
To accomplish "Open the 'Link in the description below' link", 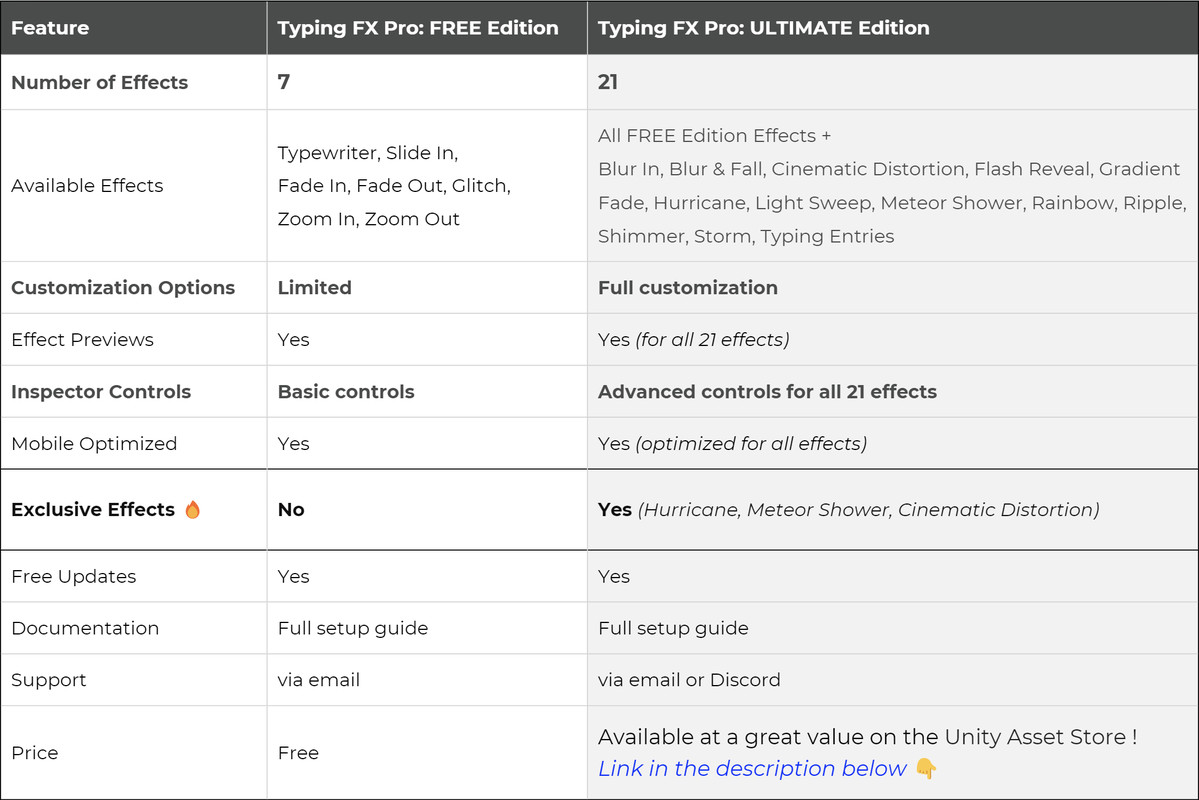I will click(752, 768).
